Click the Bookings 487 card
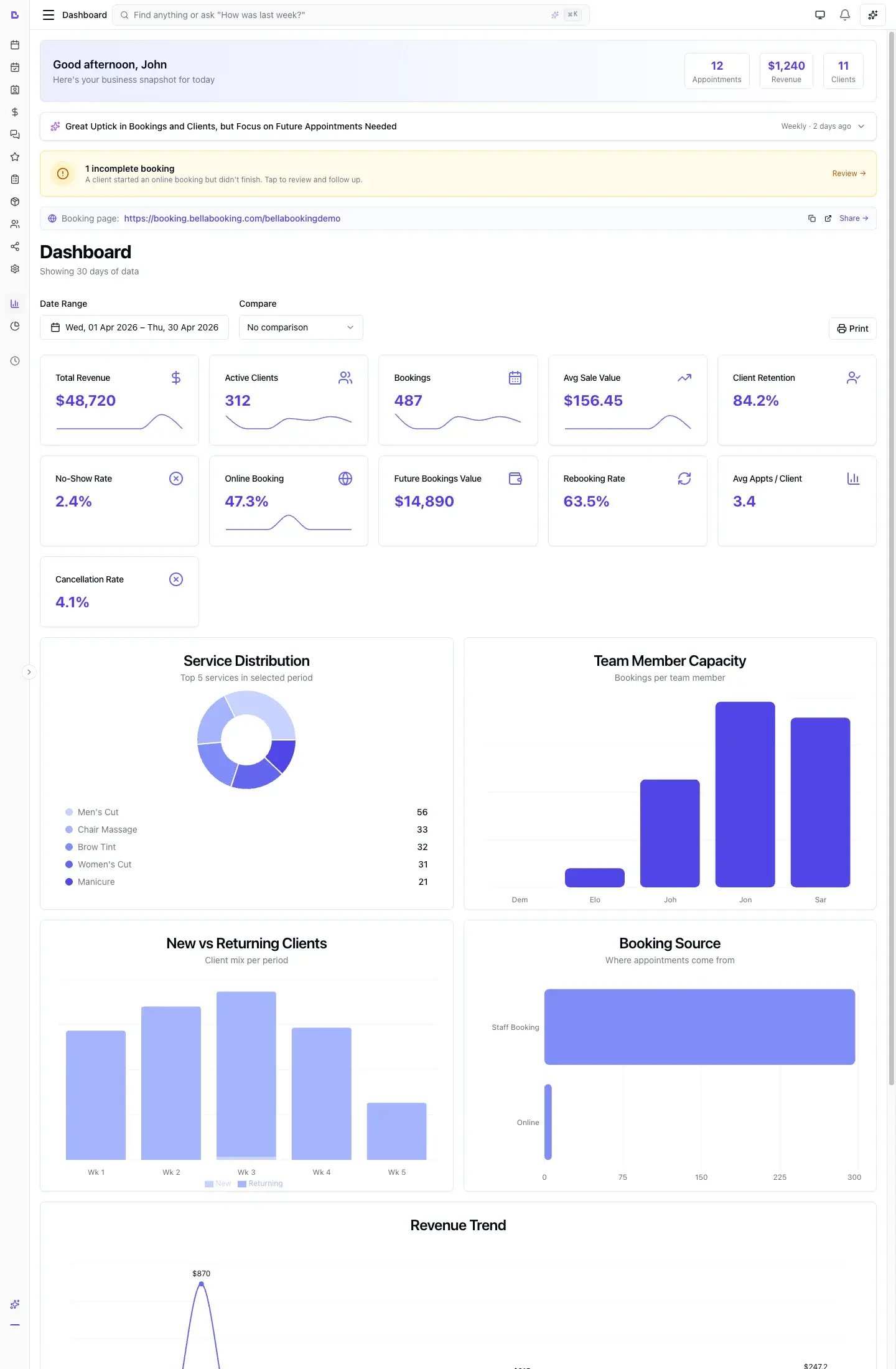896x1369 pixels. coord(458,400)
